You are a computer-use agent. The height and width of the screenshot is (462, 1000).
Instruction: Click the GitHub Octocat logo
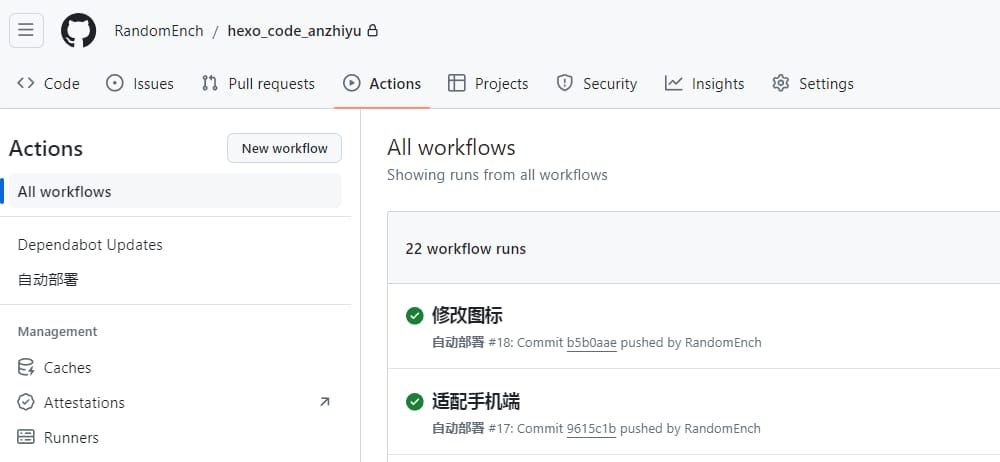click(78, 31)
